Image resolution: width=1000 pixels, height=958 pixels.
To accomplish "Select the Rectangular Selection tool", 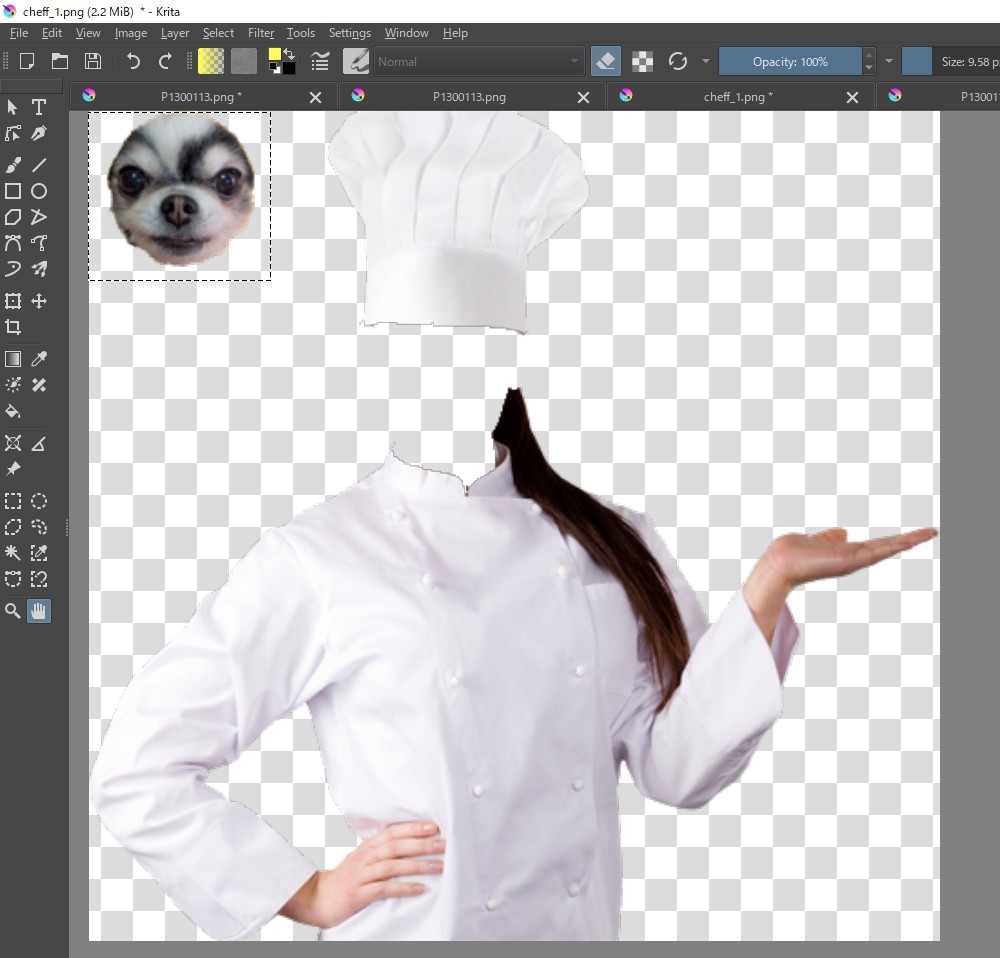I will click(x=13, y=501).
